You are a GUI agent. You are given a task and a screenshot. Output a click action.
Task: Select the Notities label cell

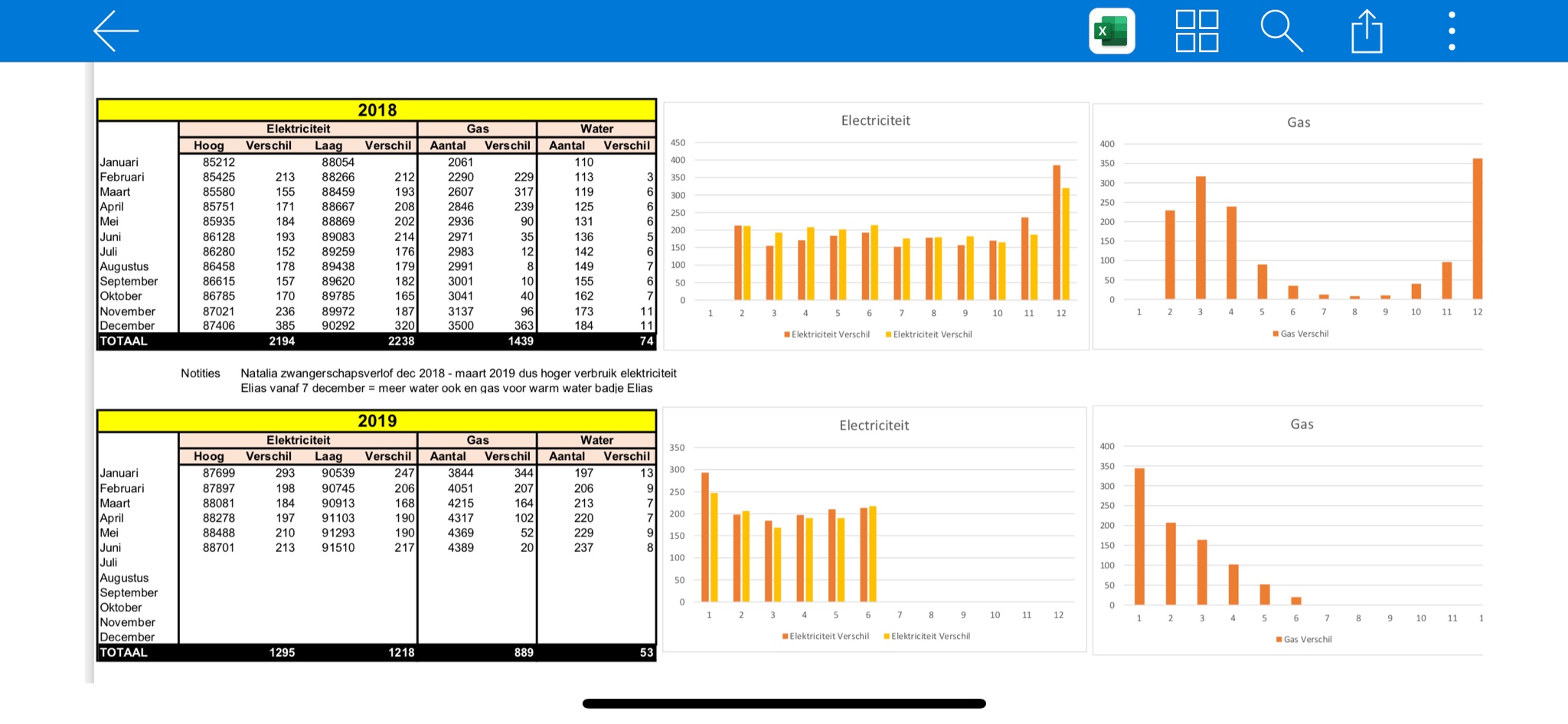click(x=201, y=373)
